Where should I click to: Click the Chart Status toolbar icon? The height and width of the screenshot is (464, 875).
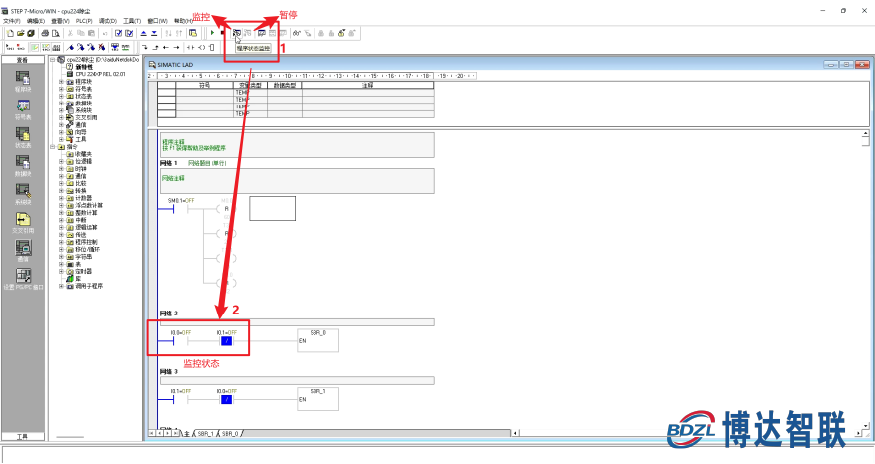pos(262,34)
